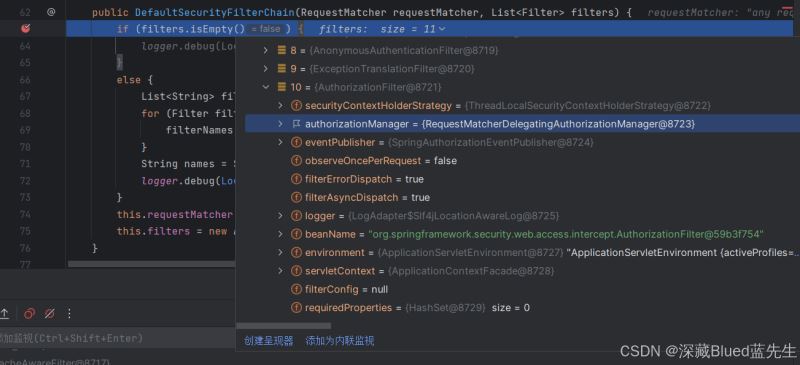Focus the 添加监视 watch input field

[x=117, y=338]
